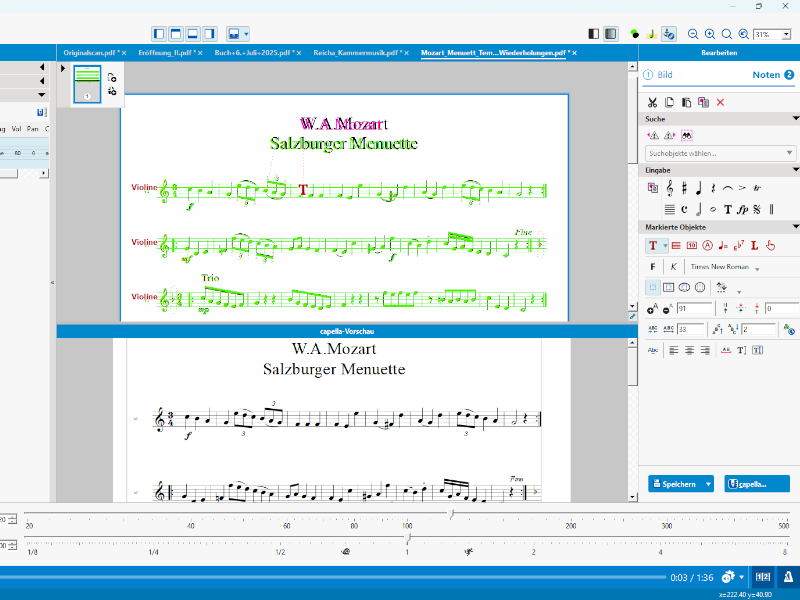Click the Speichern button
Viewport: 800px width, 600px height.
675,484
